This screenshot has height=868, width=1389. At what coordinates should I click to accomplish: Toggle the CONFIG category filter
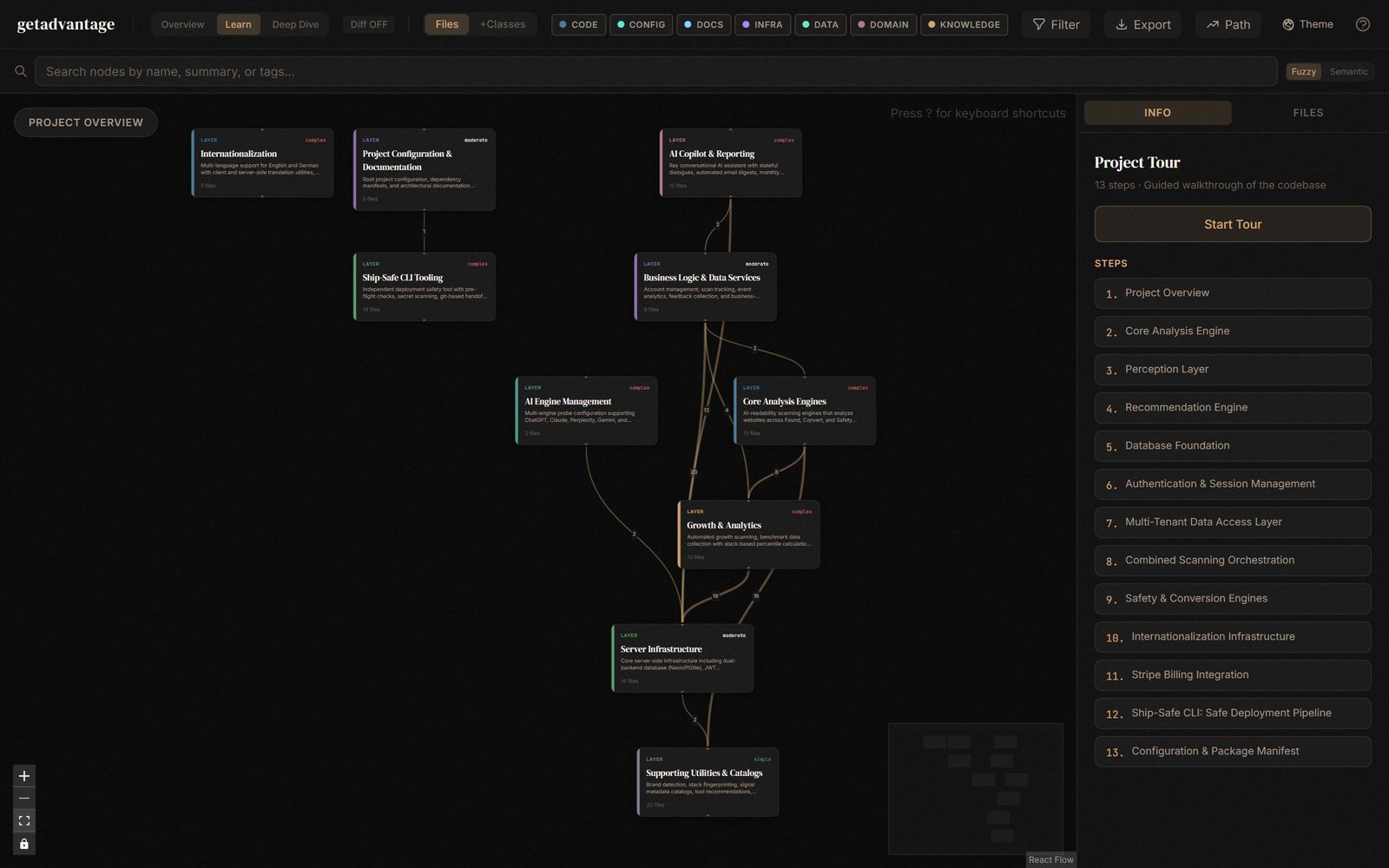click(x=641, y=24)
